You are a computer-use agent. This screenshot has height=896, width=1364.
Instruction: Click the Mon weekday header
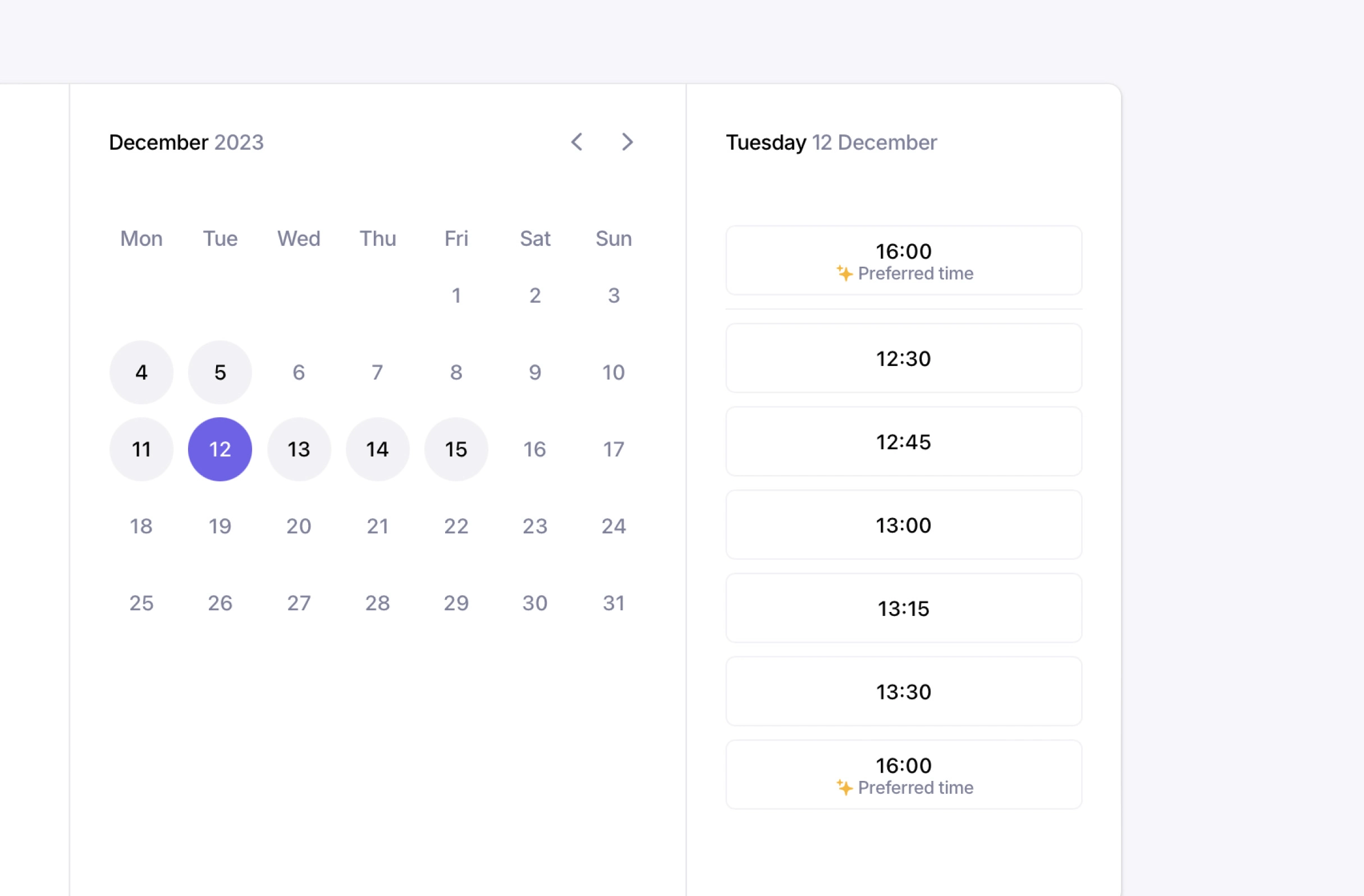tap(141, 239)
